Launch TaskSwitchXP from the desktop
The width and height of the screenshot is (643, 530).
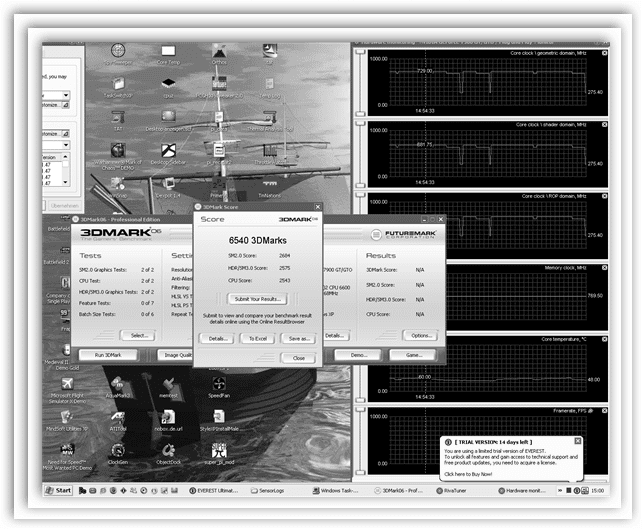(x=118, y=88)
